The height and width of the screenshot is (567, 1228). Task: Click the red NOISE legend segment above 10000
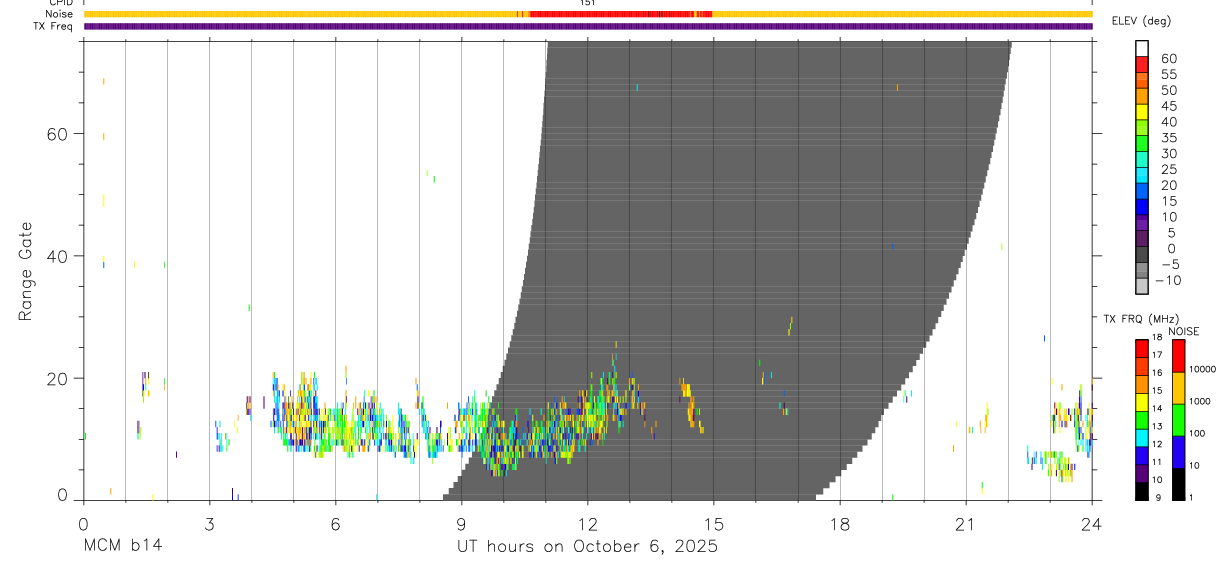pos(1177,356)
